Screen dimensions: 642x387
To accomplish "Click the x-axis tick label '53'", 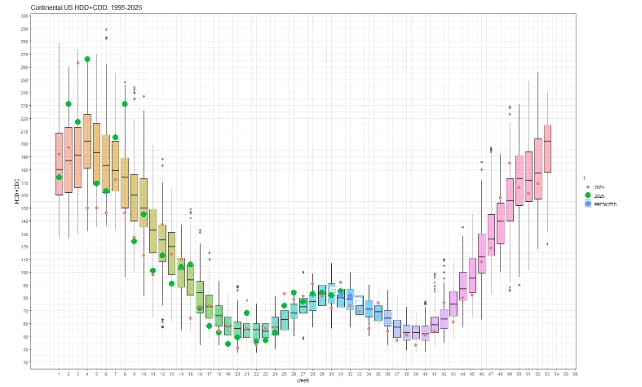I will (x=547, y=374).
